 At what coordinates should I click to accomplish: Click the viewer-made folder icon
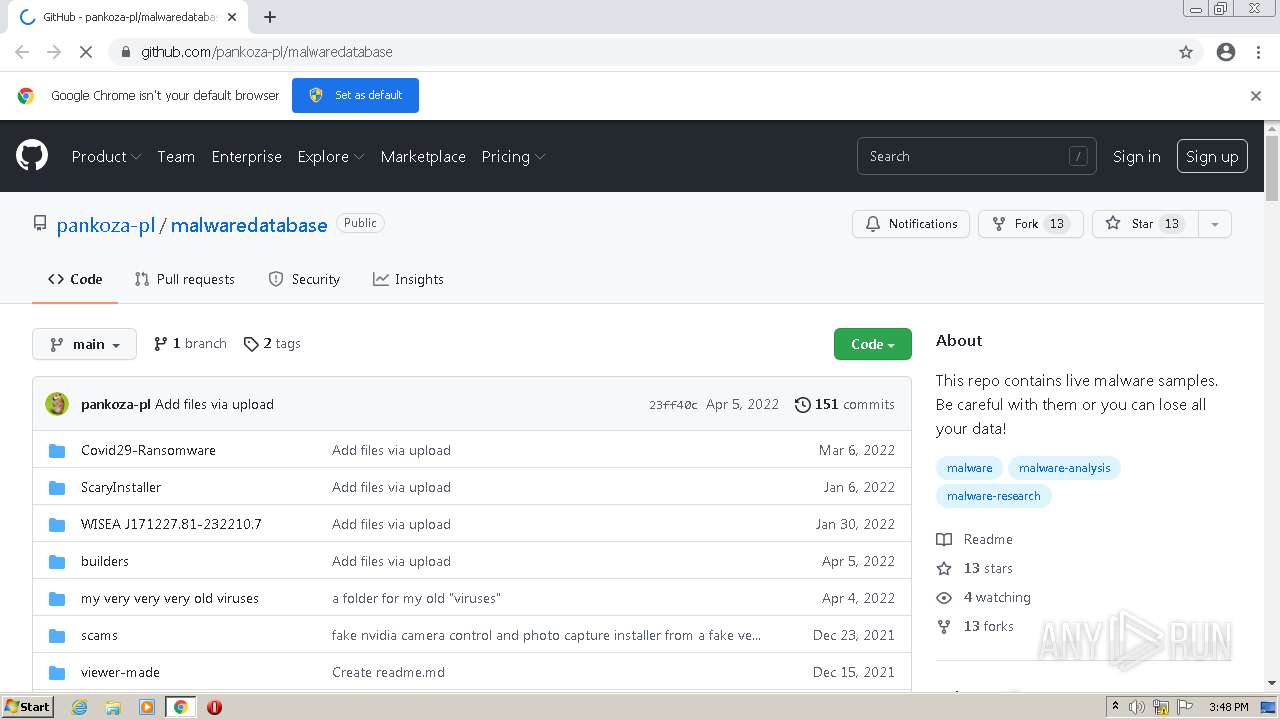coord(57,672)
